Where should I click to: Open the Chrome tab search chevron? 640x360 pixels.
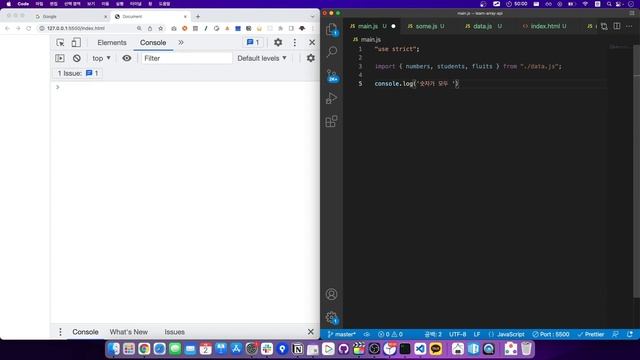pyautogui.click(x=312, y=16)
